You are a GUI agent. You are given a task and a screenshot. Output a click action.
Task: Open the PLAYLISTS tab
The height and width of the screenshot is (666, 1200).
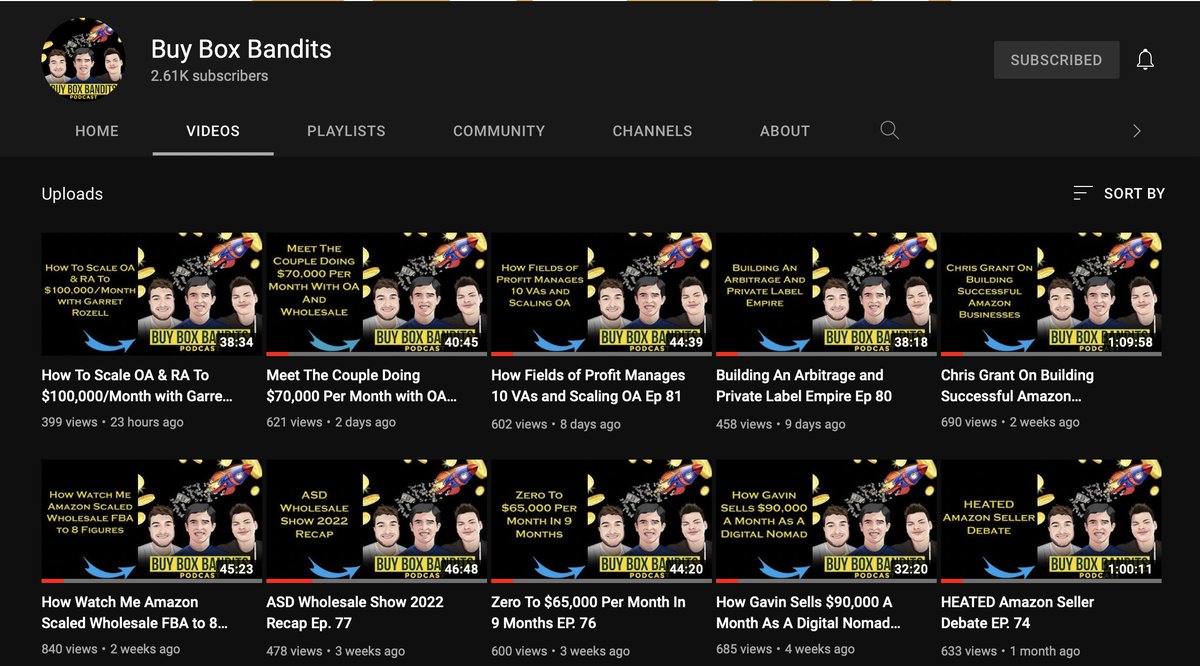(x=346, y=131)
